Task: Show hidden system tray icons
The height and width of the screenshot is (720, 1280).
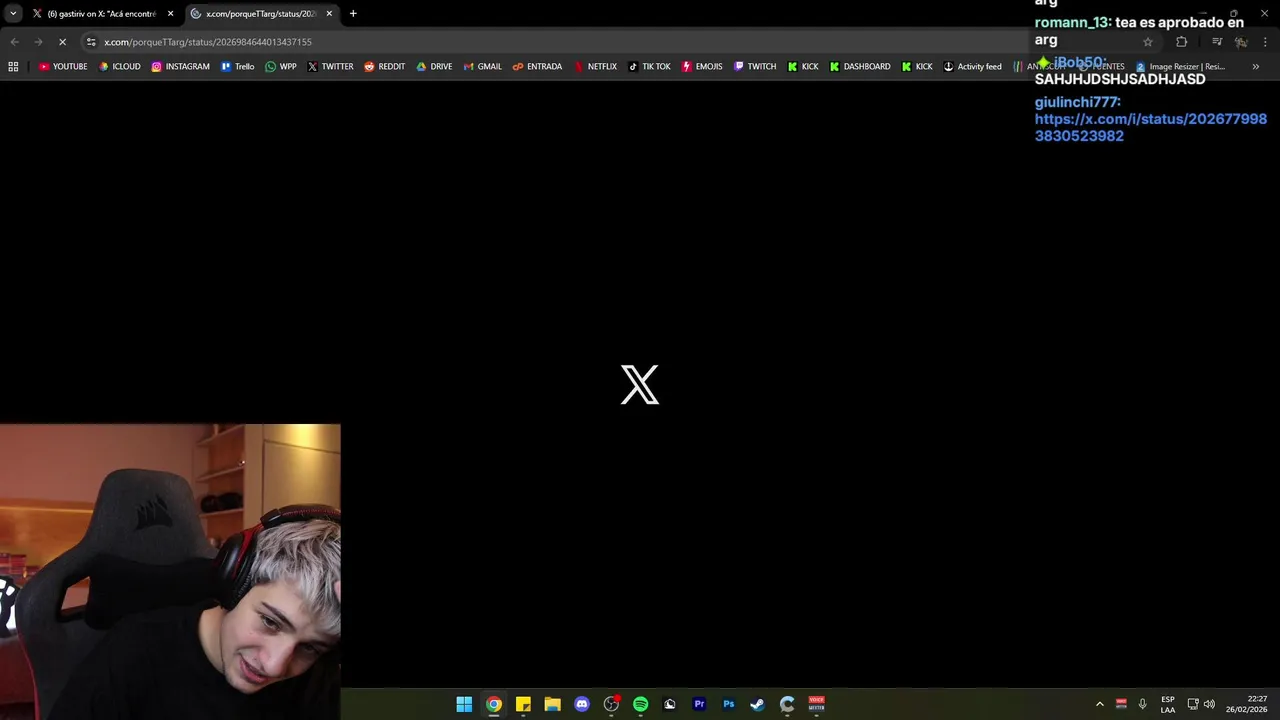Action: [1099, 704]
